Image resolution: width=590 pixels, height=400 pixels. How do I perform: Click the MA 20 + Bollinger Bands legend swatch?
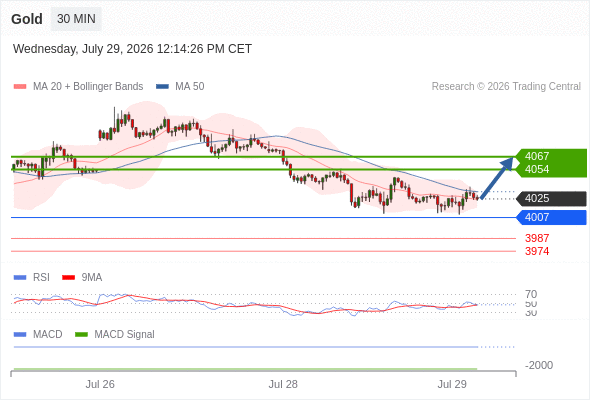point(20,87)
